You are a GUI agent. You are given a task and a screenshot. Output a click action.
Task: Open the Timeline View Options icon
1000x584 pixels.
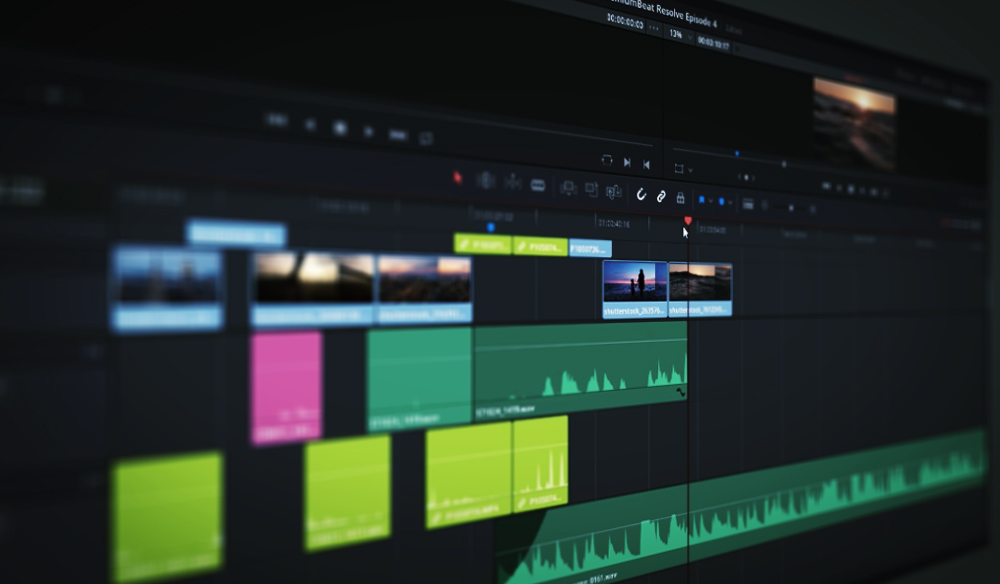tap(746, 204)
